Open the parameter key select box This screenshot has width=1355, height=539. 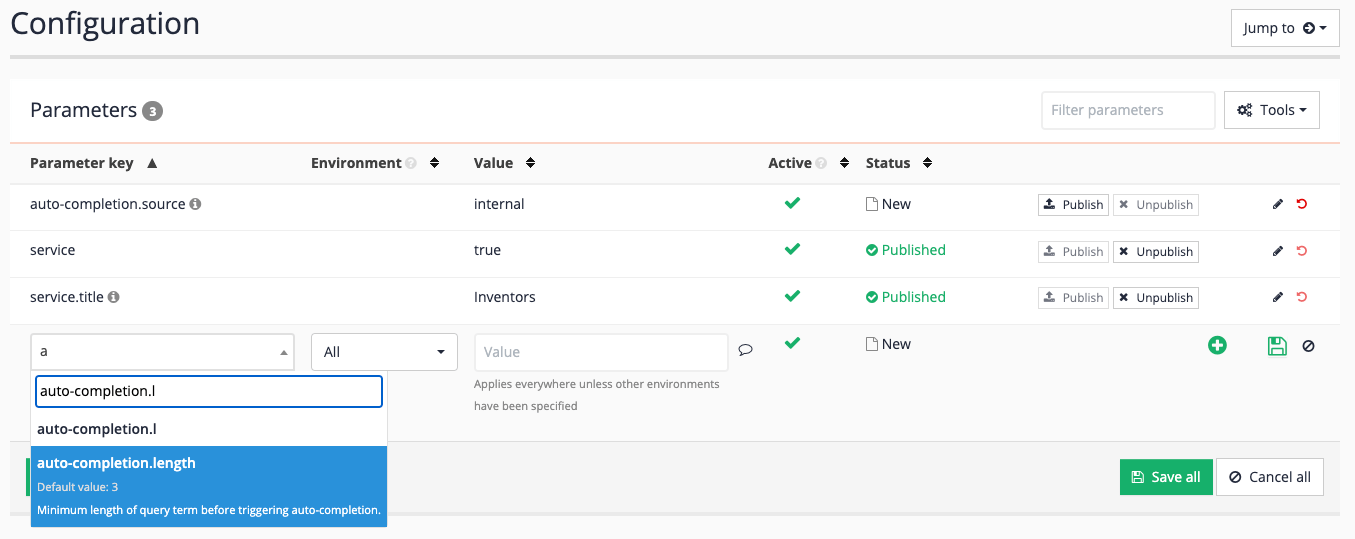pos(162,352)
